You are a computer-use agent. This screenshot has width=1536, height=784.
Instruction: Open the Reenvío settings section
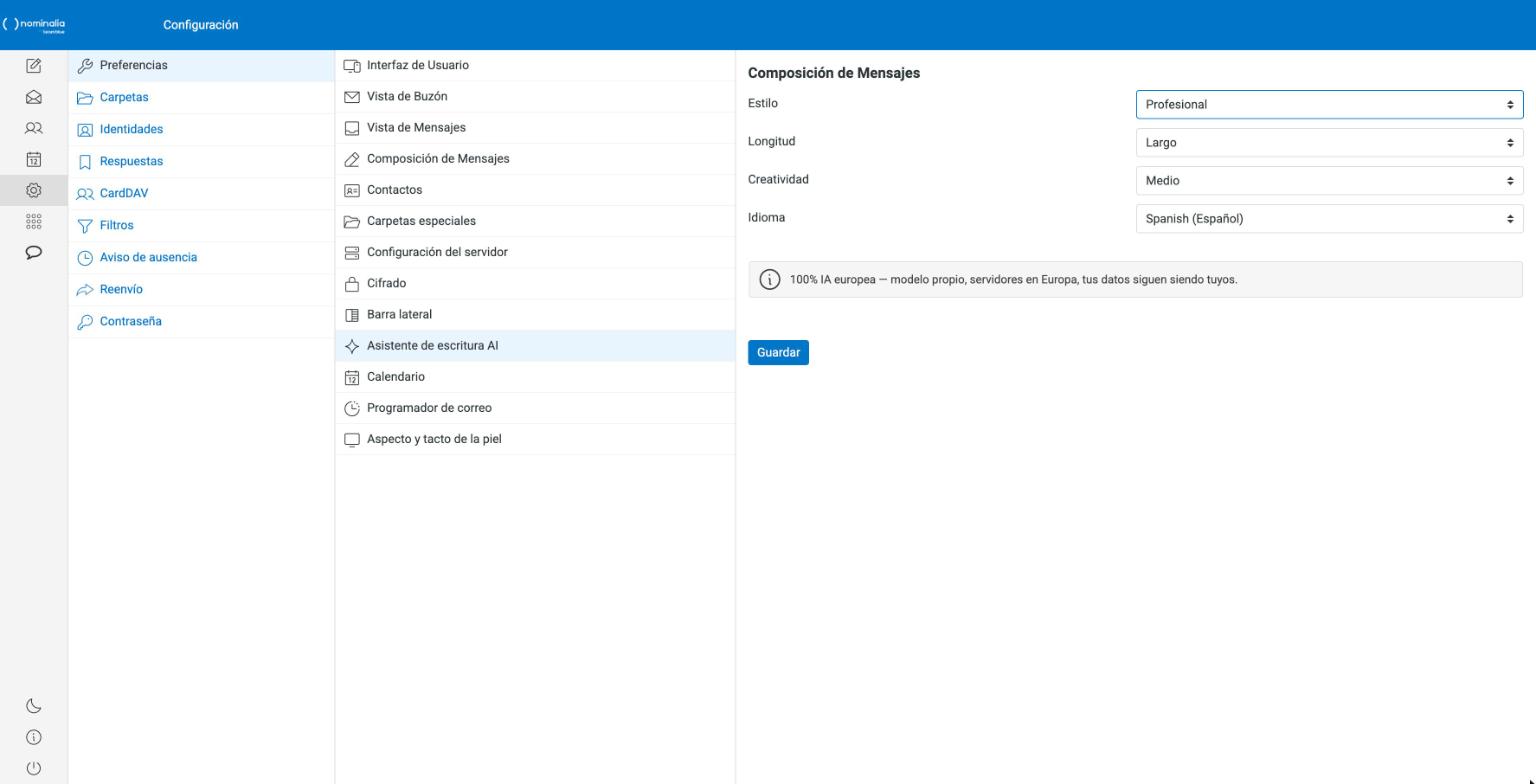pyautogui.click(x=201, y=289)
